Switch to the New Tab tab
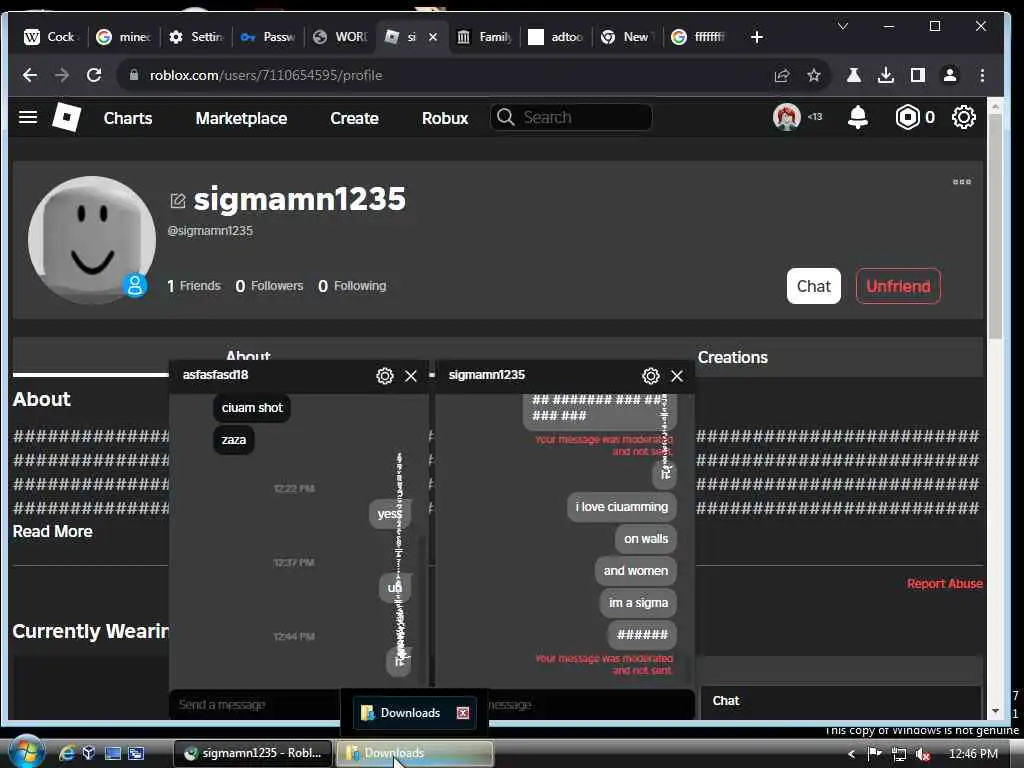 628,37
